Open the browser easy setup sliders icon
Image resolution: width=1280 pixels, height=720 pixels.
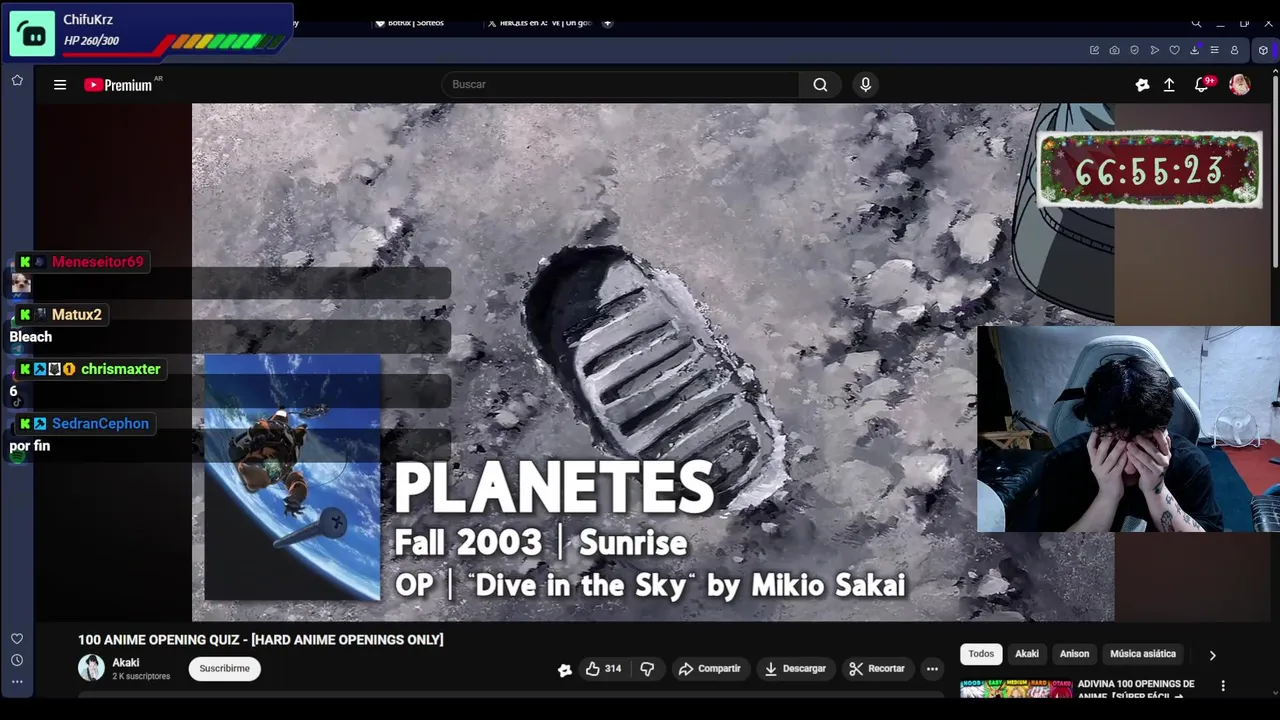tap(1214, 50)
